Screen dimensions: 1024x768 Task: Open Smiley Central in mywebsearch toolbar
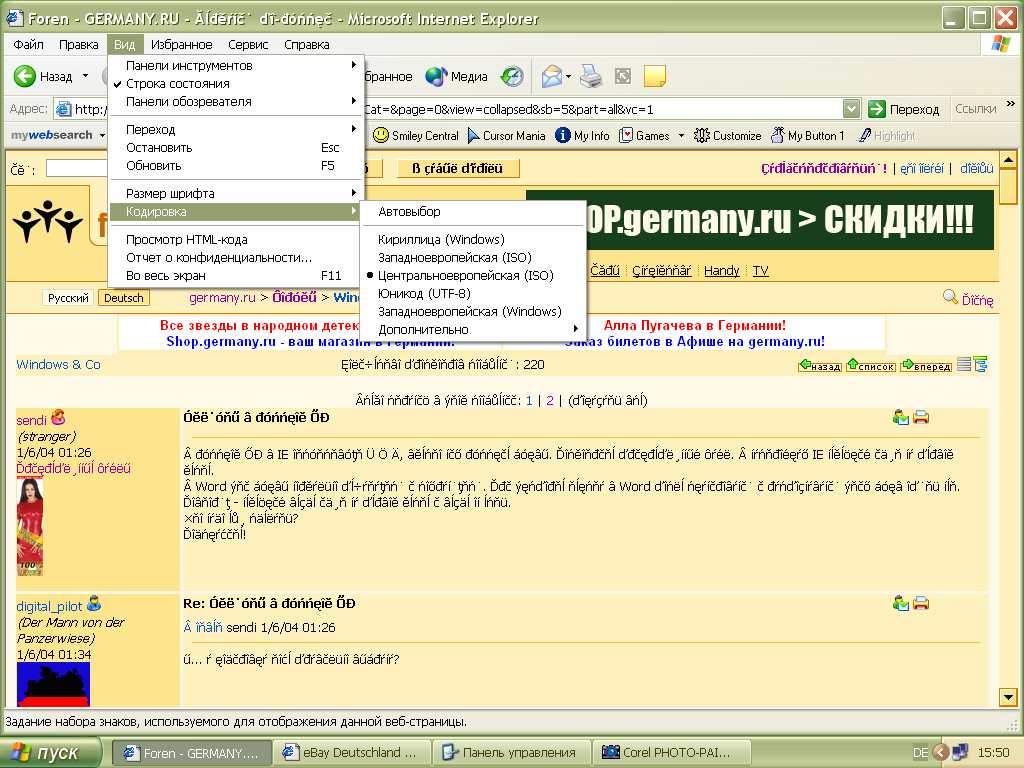tap(415, 135)
